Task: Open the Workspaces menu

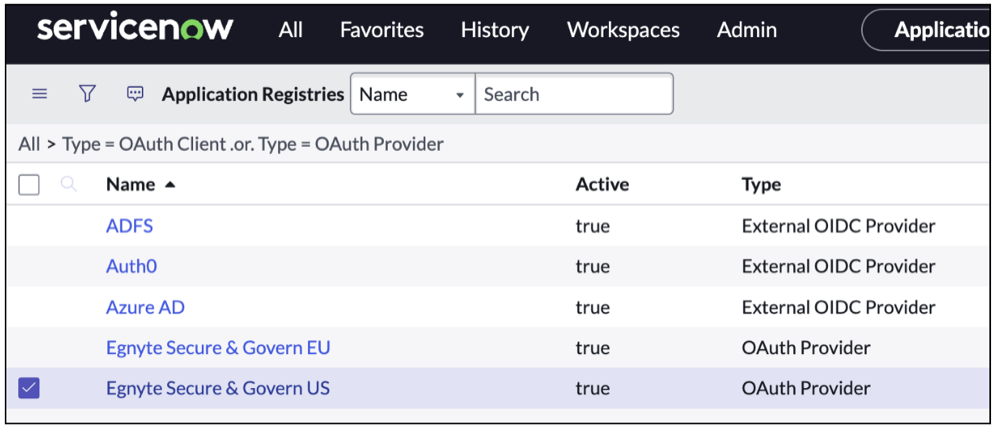Action: 623,30
